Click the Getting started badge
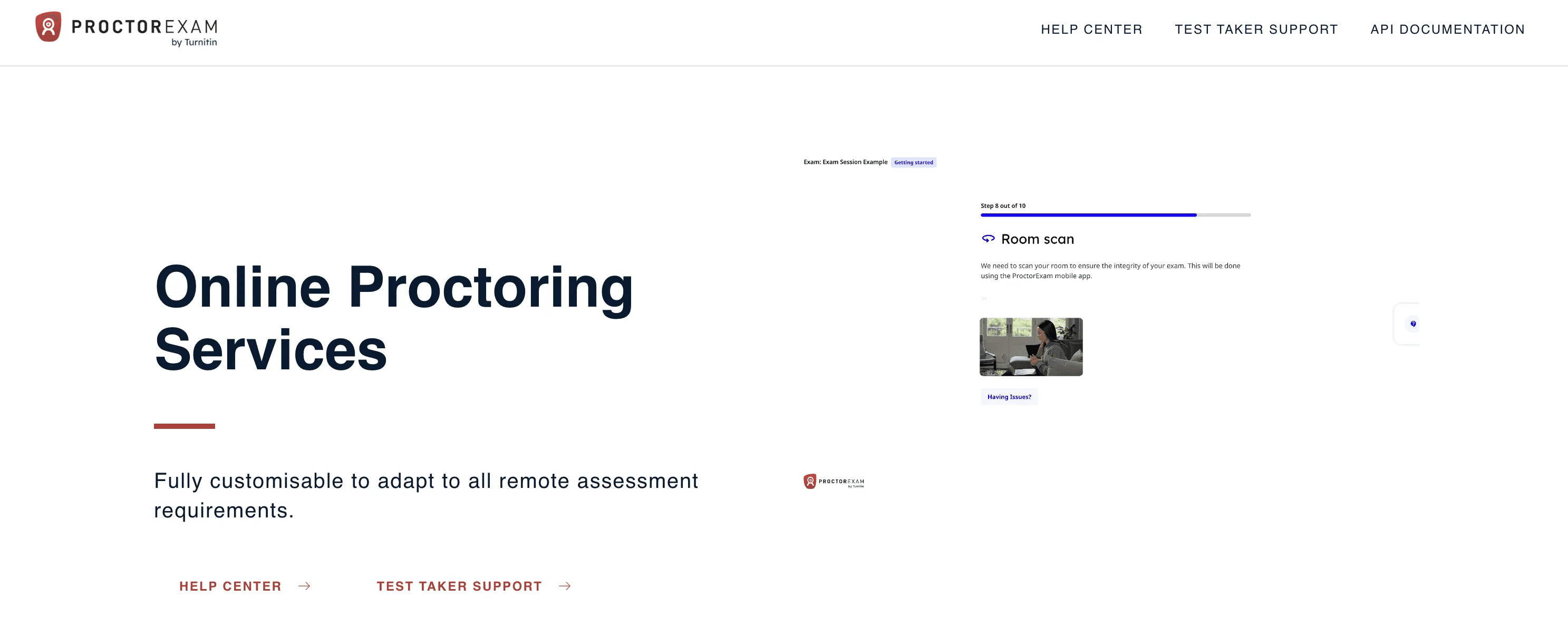 [913, 162]
